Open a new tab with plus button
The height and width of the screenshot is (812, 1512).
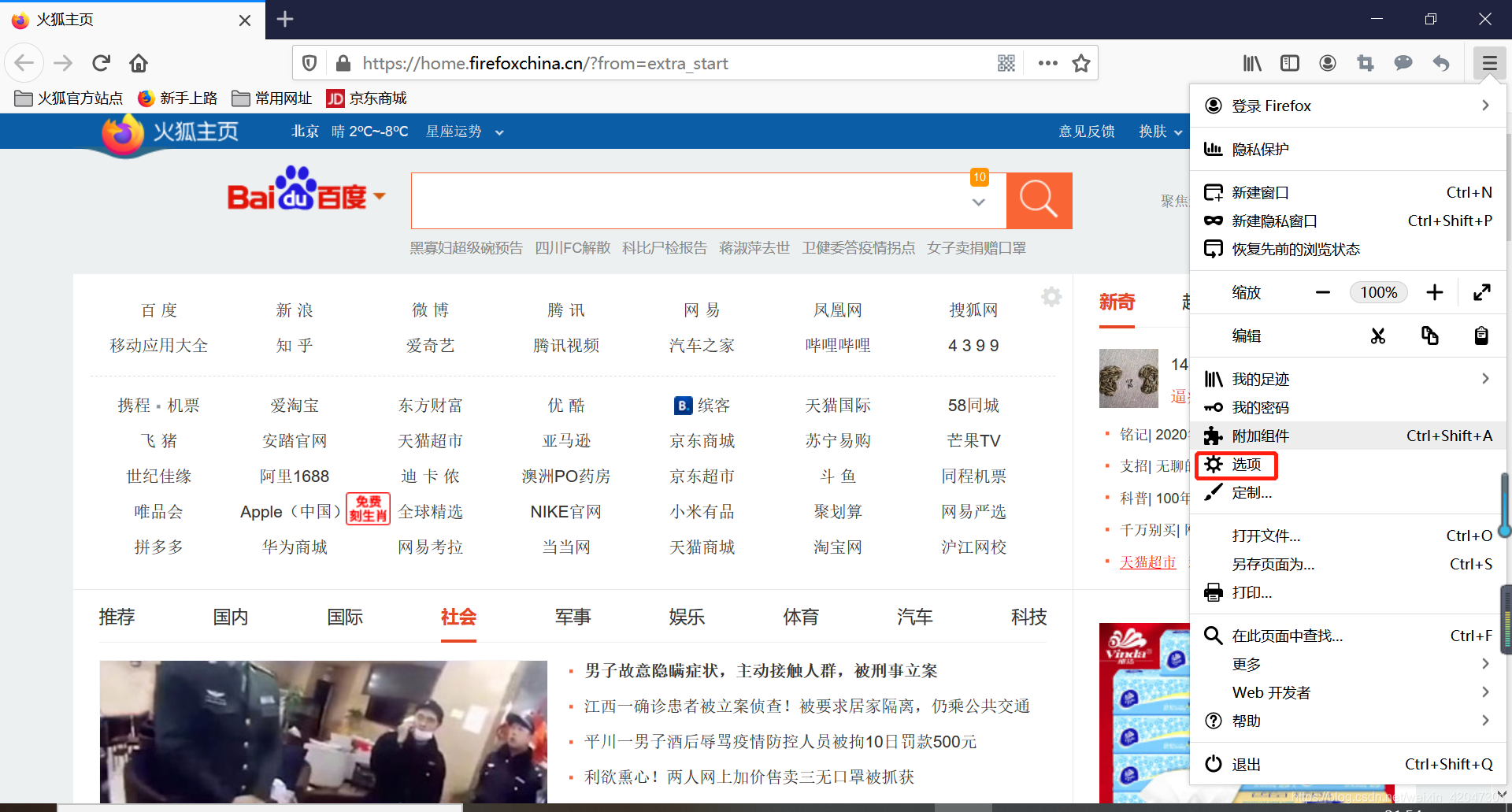click(285, 19)
